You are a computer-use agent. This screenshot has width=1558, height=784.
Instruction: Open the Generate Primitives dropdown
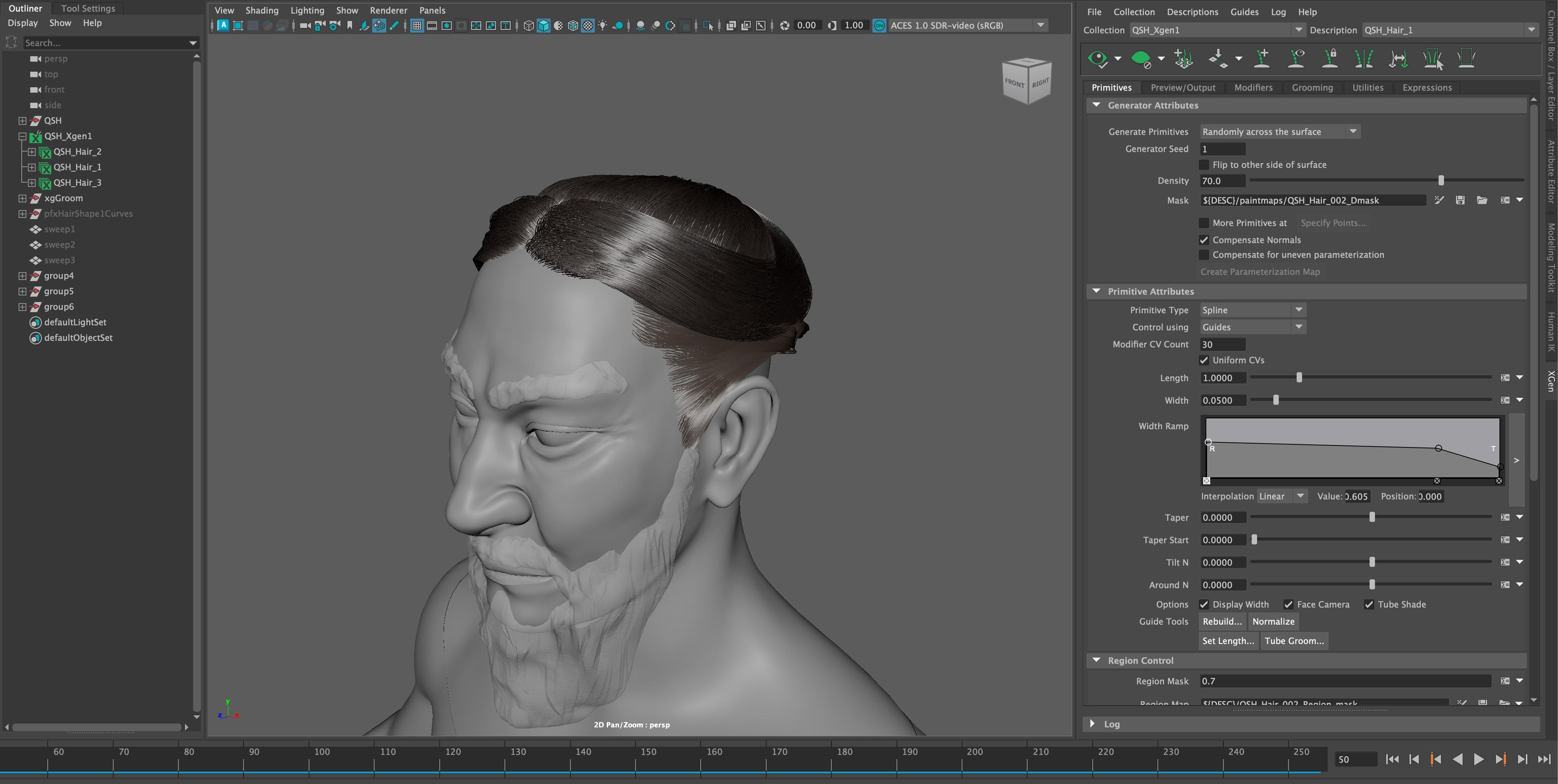click(1353, 131)
